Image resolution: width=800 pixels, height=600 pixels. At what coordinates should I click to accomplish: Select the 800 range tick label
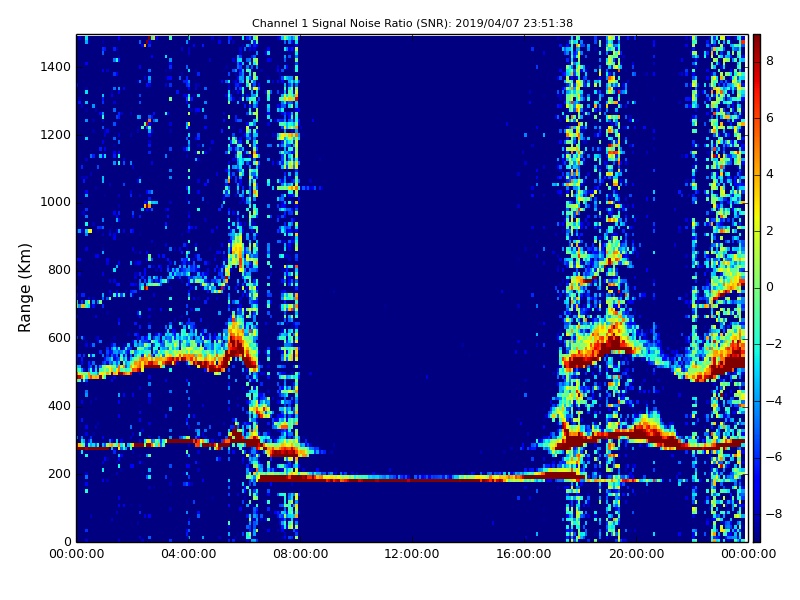click(59, 270)
